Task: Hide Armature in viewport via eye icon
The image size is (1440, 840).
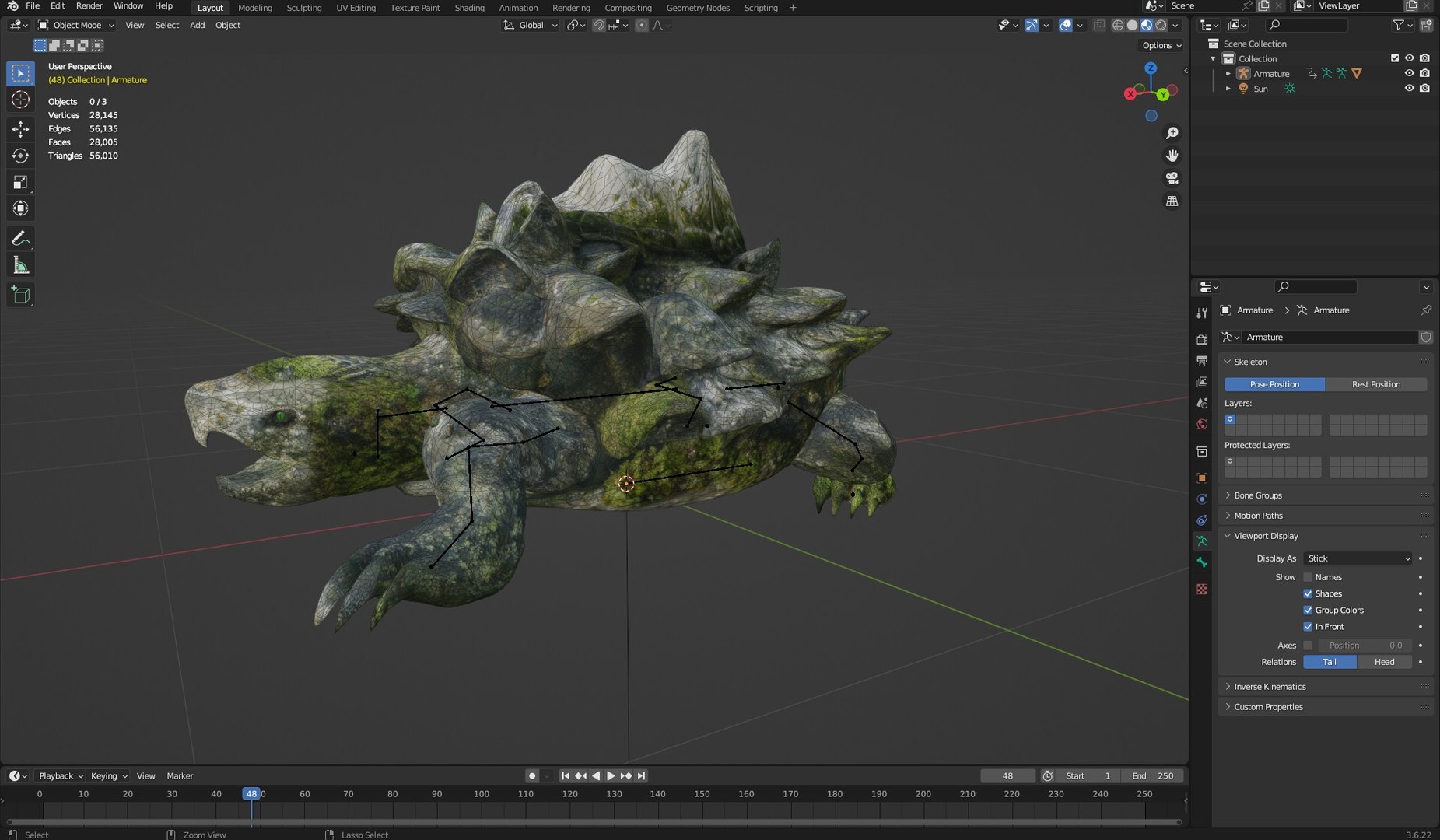Action: (x=1409, y=73)
